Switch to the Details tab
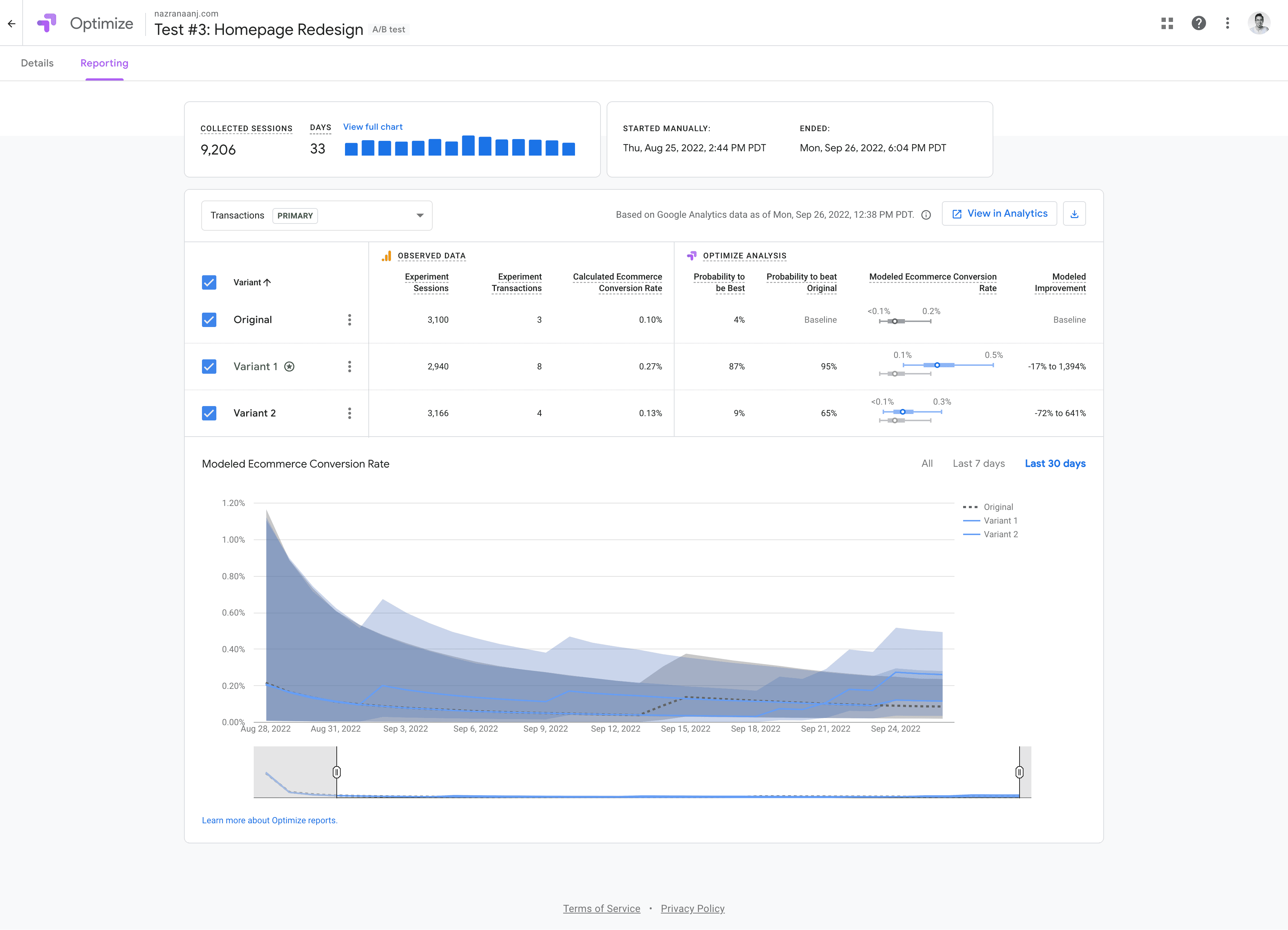Image resolution: width=1288 pixels, height=930 pixels. [37, 63]
